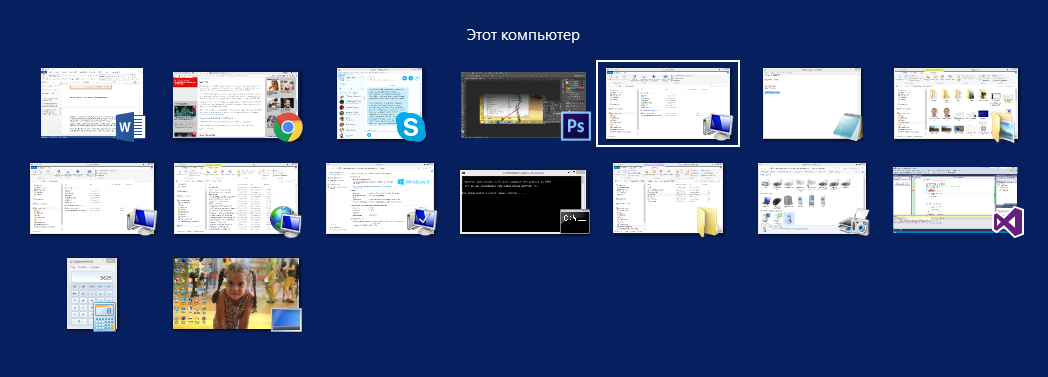Choose the highlighted Этот компьютер window thumbnail
Viewport: 1048px width, 377px height.
pyautogui.click(x=668, y=103)
